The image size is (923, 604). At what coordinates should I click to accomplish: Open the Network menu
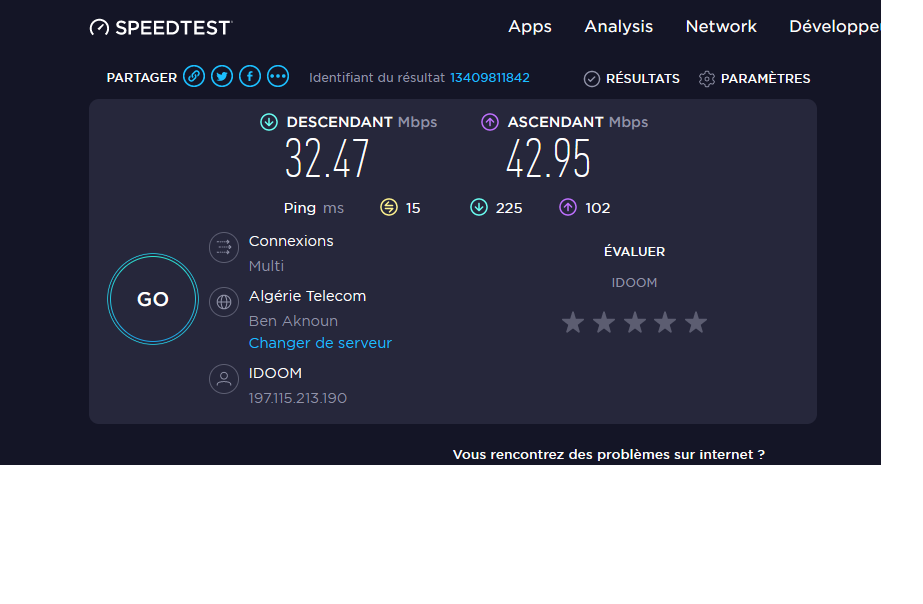[x=721, y=26]
